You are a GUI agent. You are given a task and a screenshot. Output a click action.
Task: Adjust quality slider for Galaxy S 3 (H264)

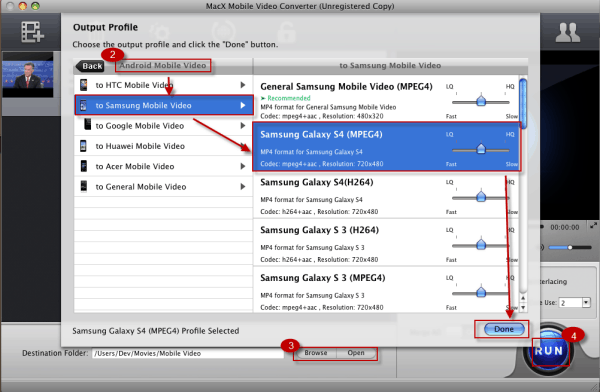[481, 245]
